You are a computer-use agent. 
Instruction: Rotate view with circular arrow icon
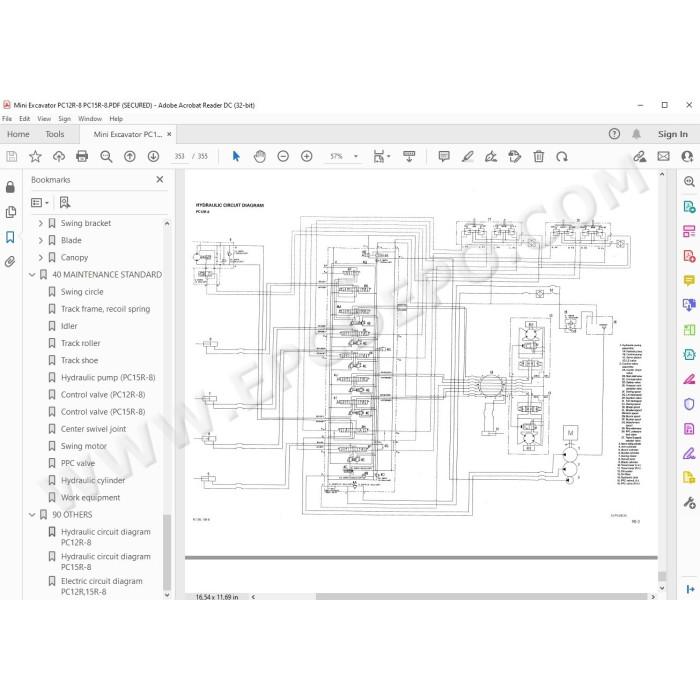(562, 157)
